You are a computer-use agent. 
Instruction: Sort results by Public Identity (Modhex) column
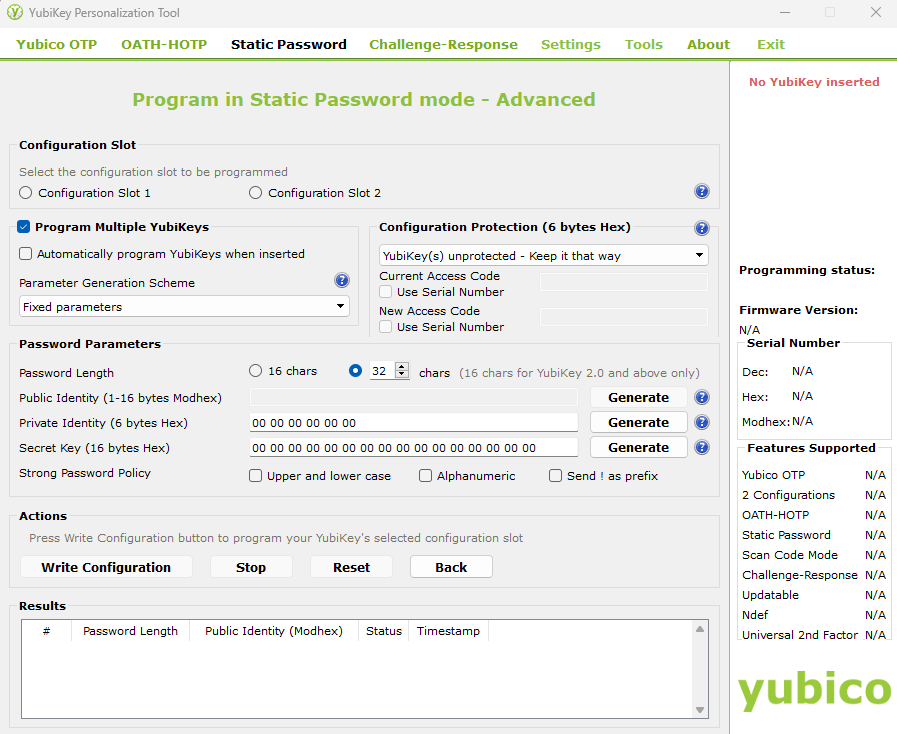point(274,631)
